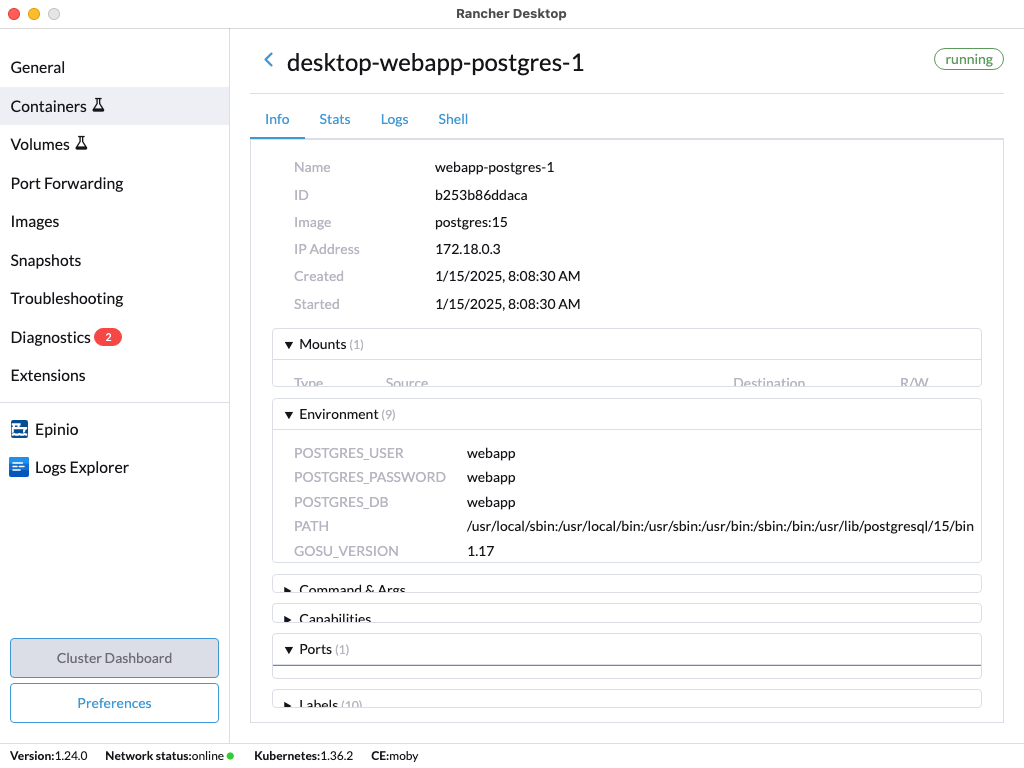Click the Cluster Dashboard button

point(114,658)
